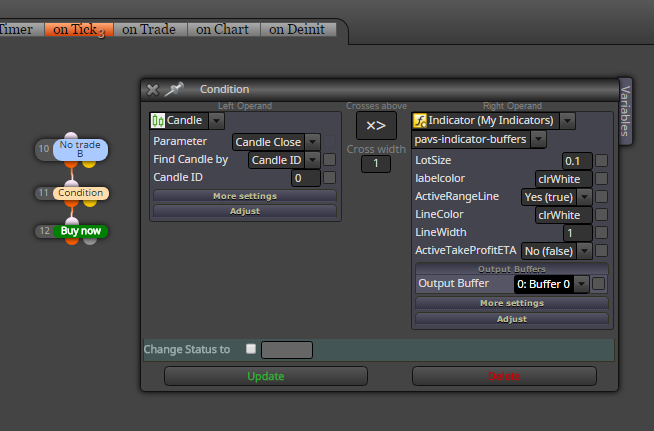Switch to the on Trade tab
Image resolution: width=654 pixels, height=431 pixels.
point(149,30)
